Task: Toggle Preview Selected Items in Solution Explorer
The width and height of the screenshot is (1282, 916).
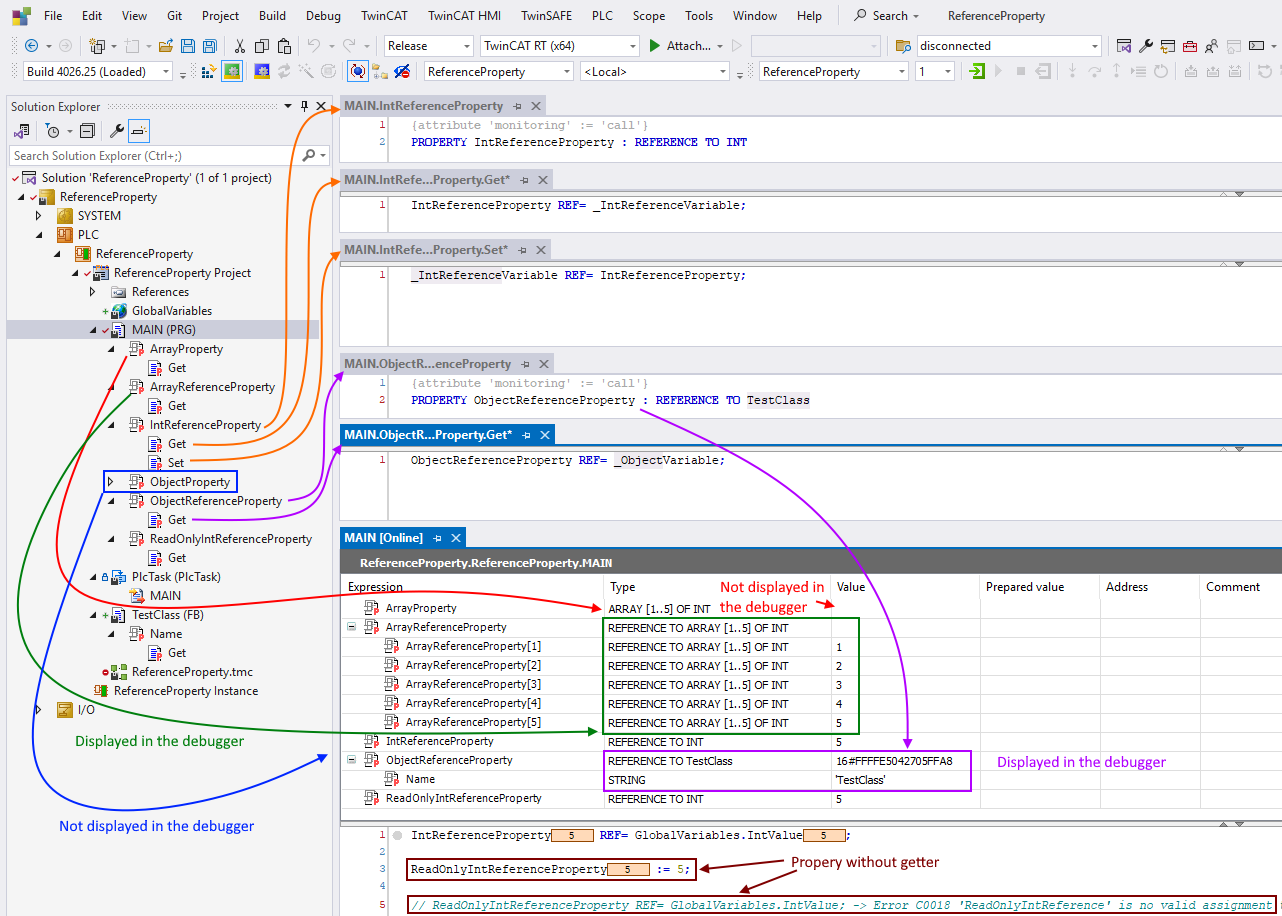Action: tap(139, 131)
